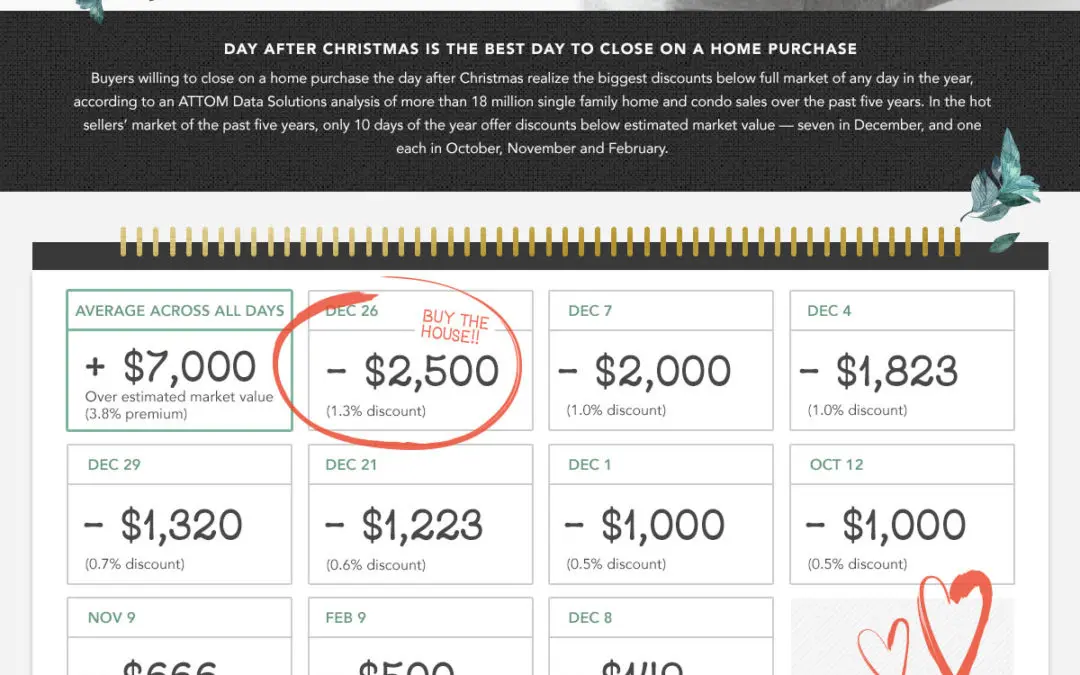Click the DEC 1 date label
The width and height of the screenshot is (1080, 675).
(590, 465)
